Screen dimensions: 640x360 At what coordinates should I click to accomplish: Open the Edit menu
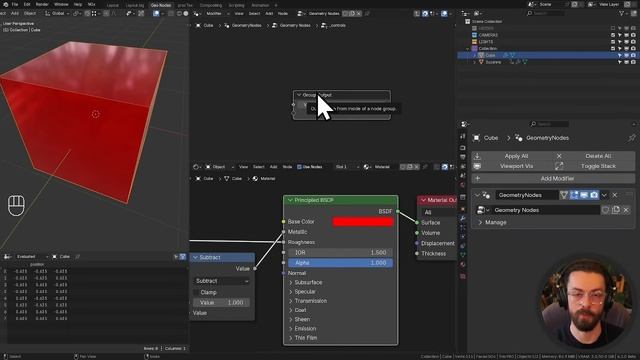(x=27, y=4)
